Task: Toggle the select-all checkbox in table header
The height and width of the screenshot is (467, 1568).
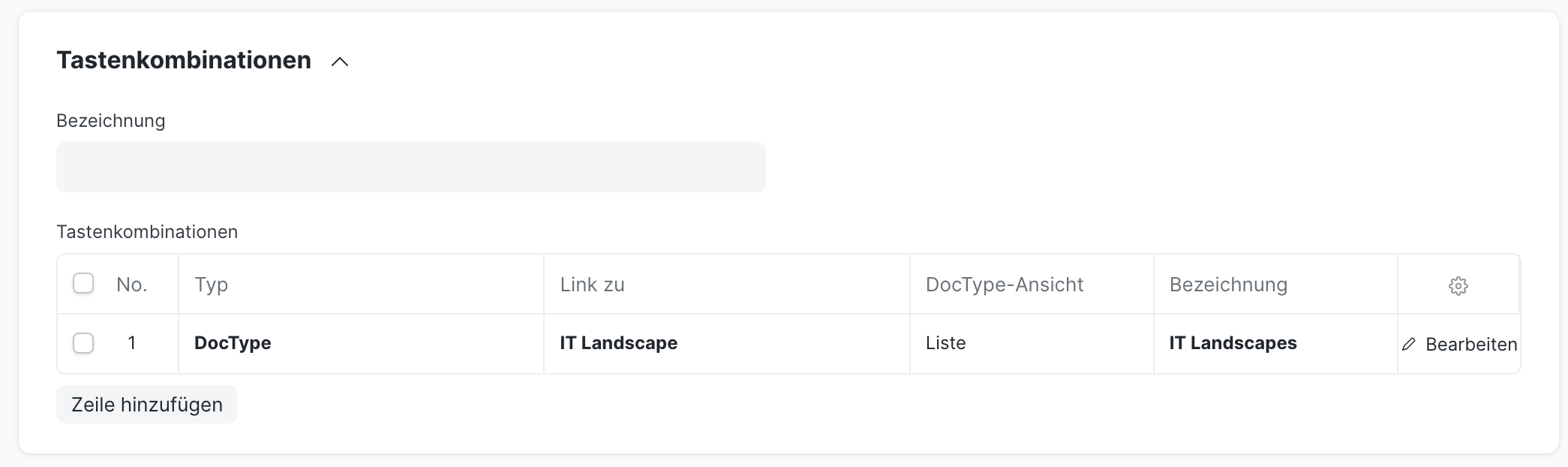Action: click(x=83, y=284)
